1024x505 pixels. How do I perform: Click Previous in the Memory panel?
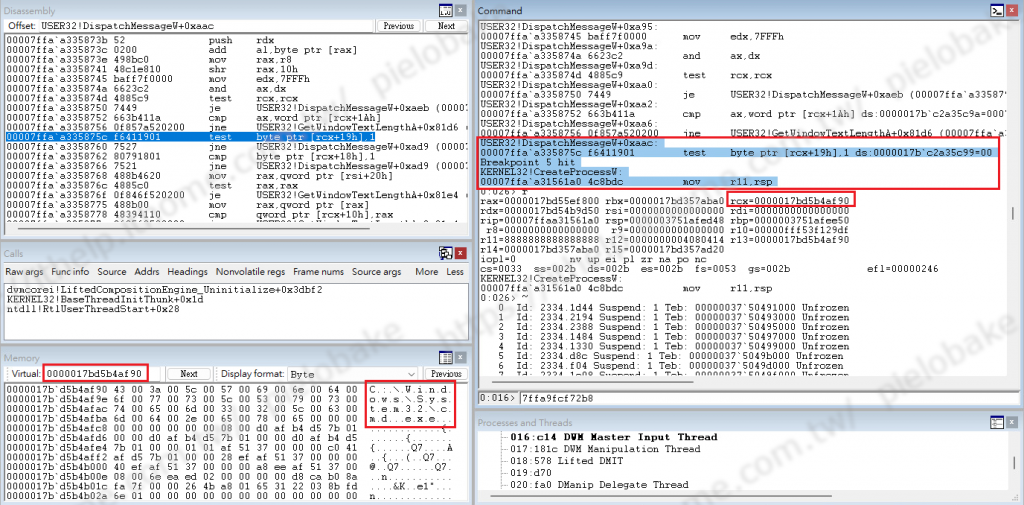click(x=446, y=374)
